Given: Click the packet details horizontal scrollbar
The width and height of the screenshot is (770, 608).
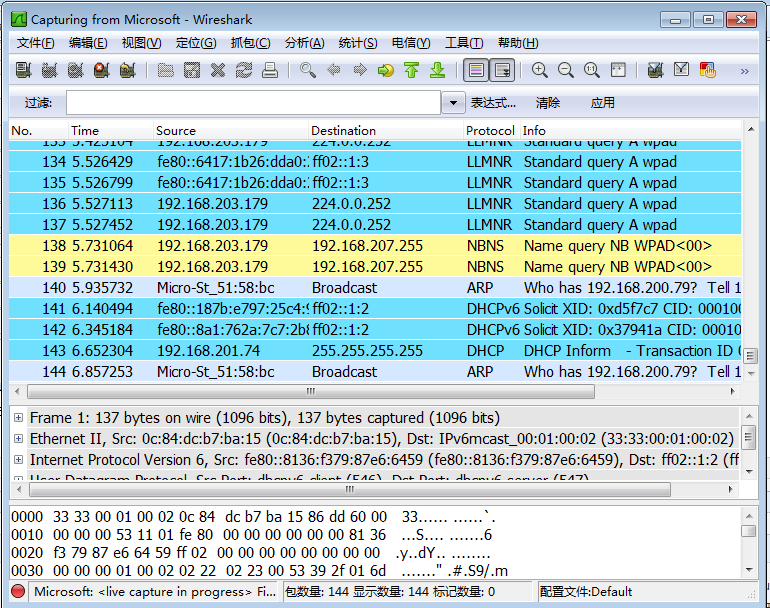Looking at the screenshot, I should [x=350, y=489].
